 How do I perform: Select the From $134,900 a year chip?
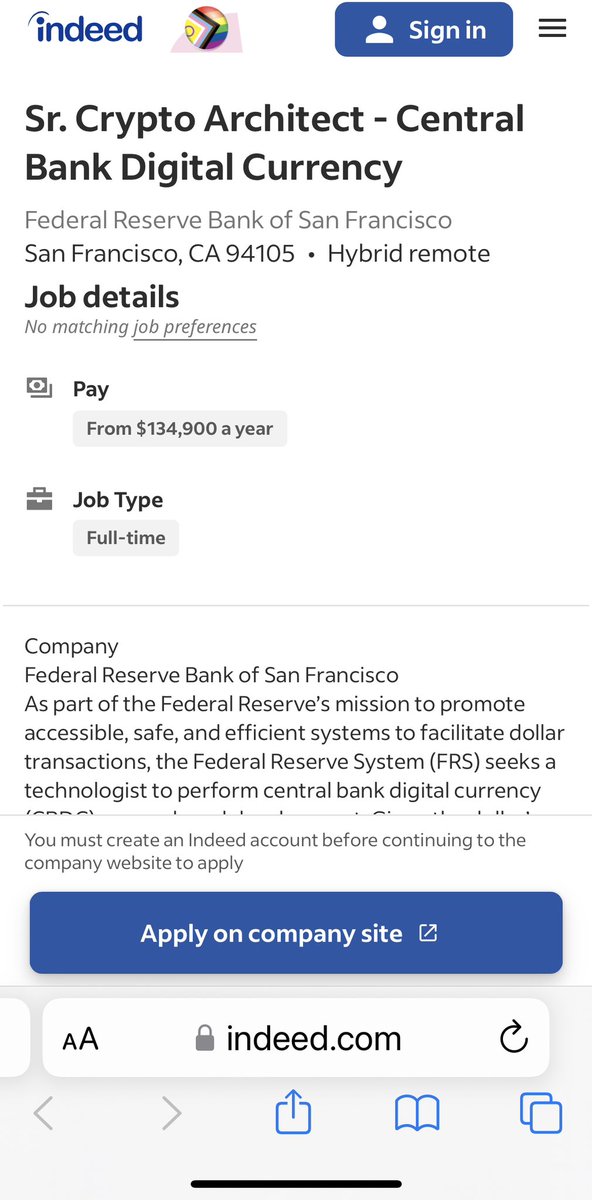click(x=180, y=428)
